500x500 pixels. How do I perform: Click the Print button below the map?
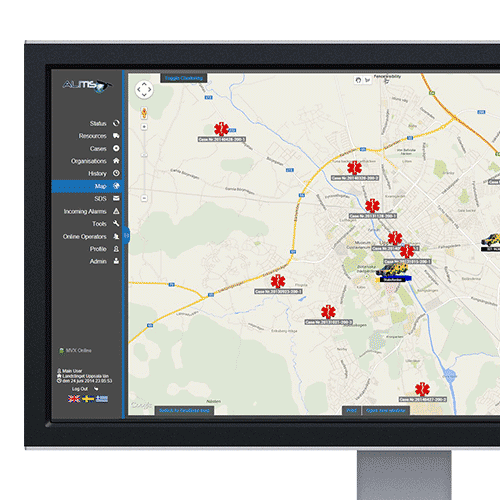point(352,410)
